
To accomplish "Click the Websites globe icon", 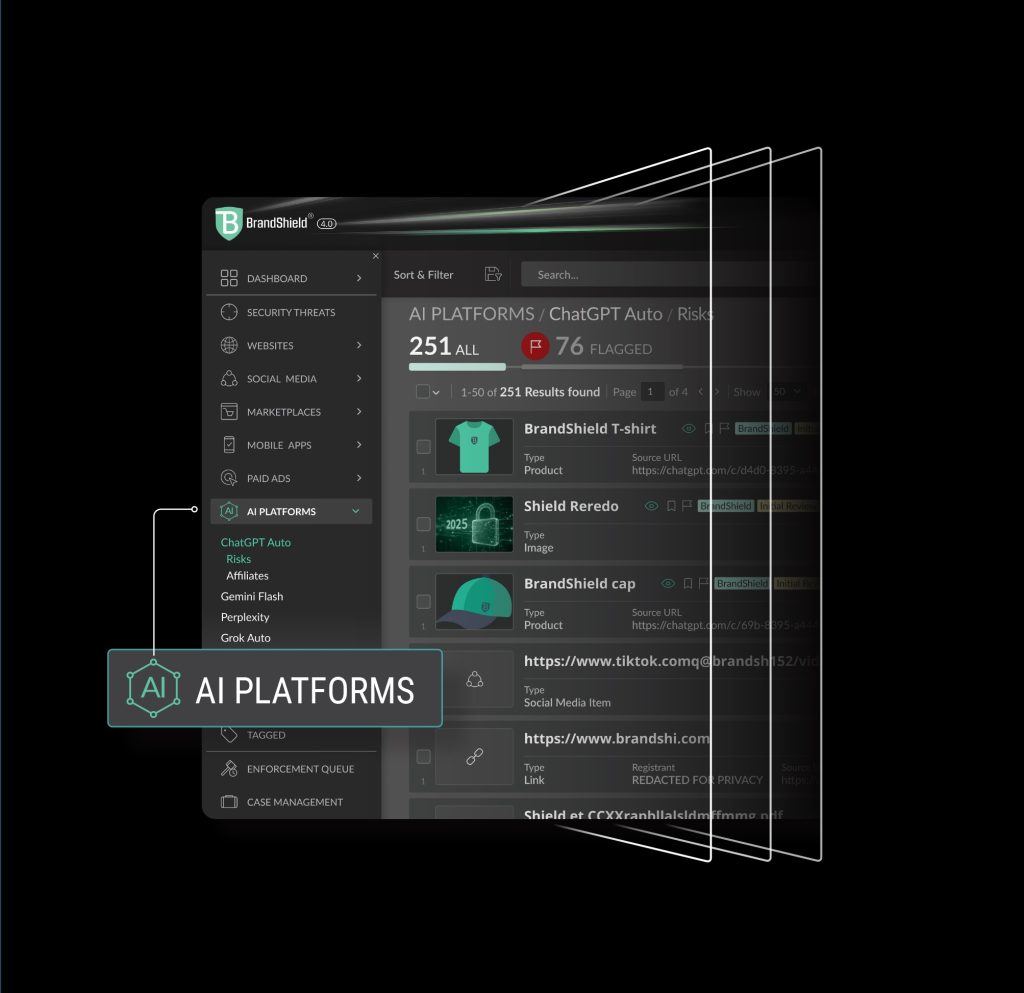I will click(x=229, y=345).
